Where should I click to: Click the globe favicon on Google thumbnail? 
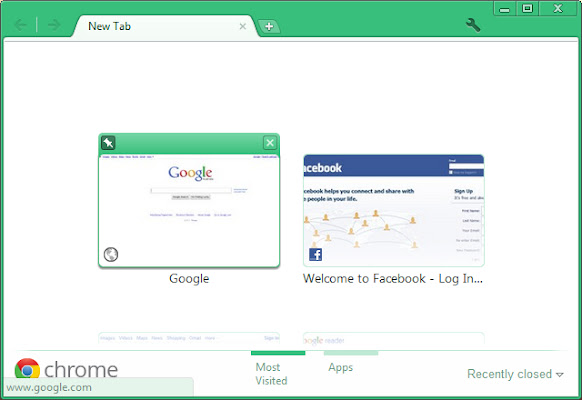[x=111, y=255]
